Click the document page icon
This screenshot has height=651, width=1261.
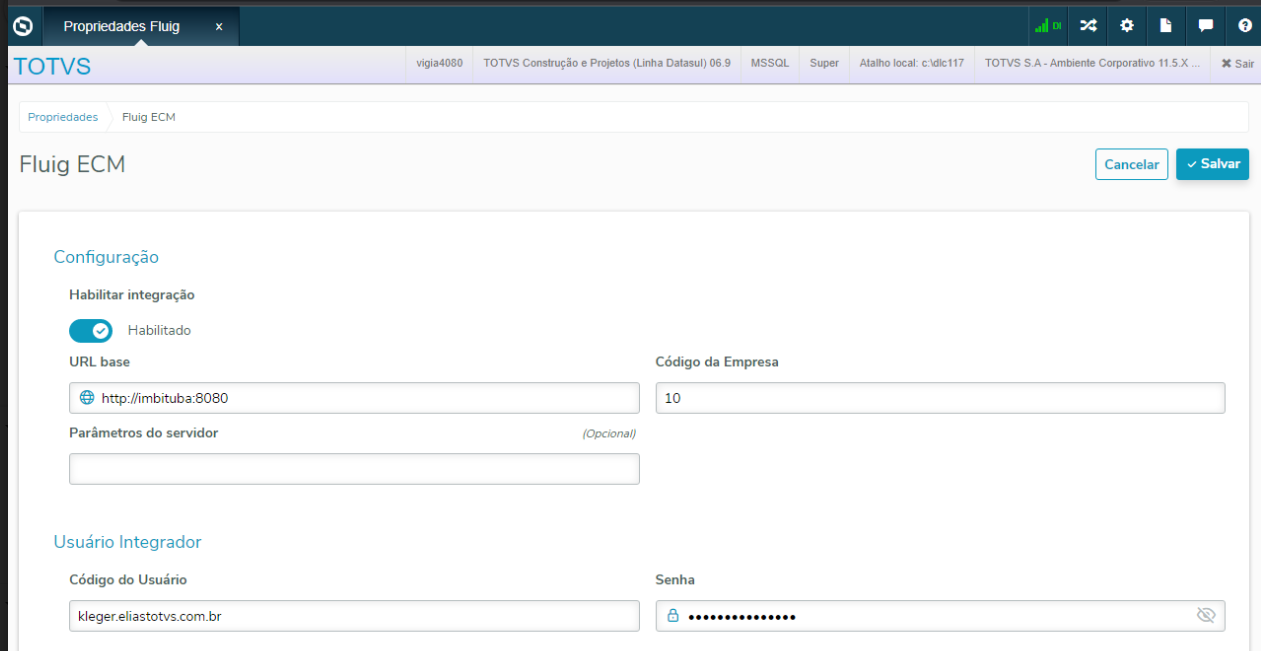pos(1166,26)
